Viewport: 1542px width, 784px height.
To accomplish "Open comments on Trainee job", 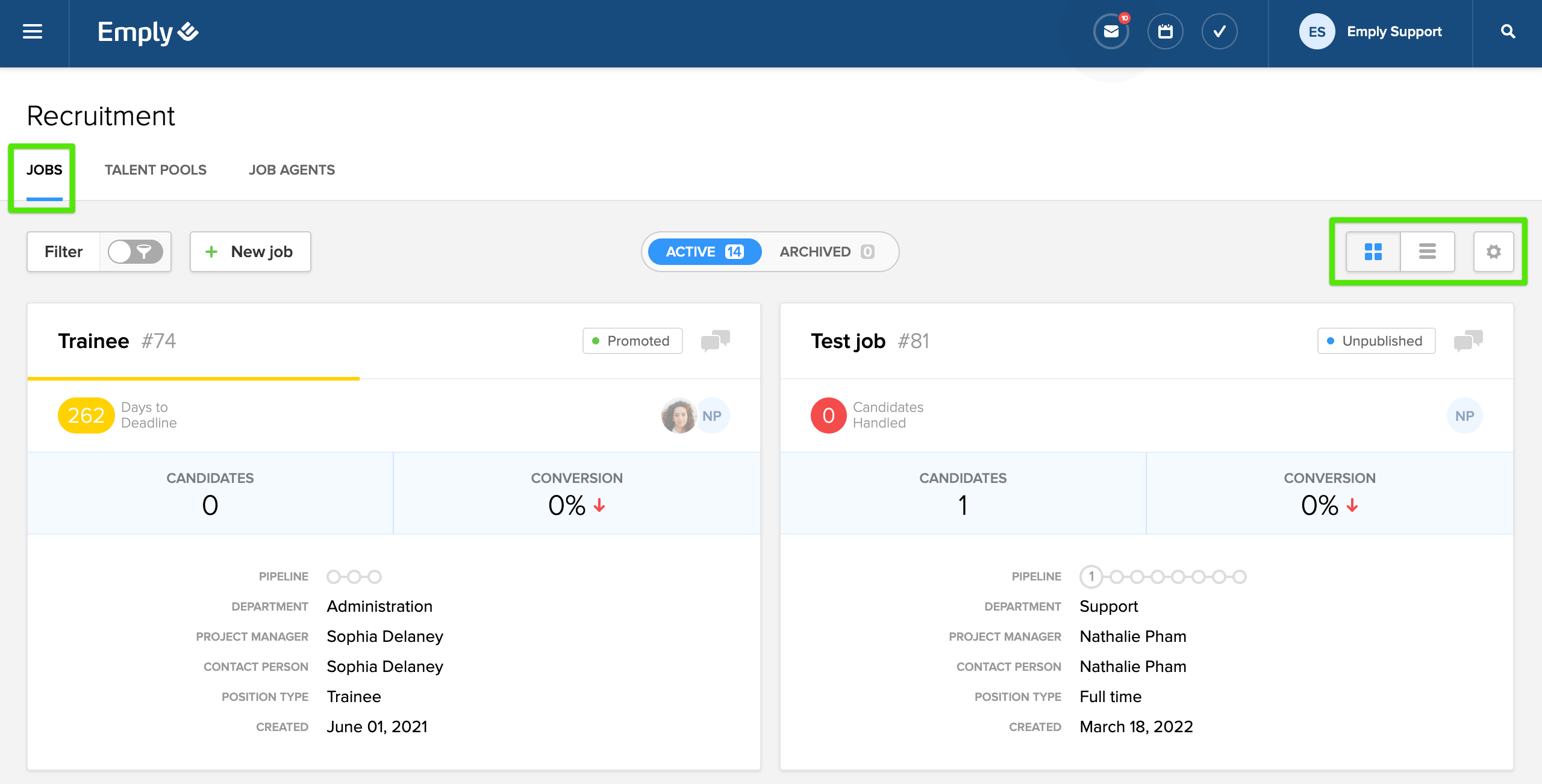I will click(715, 341).
